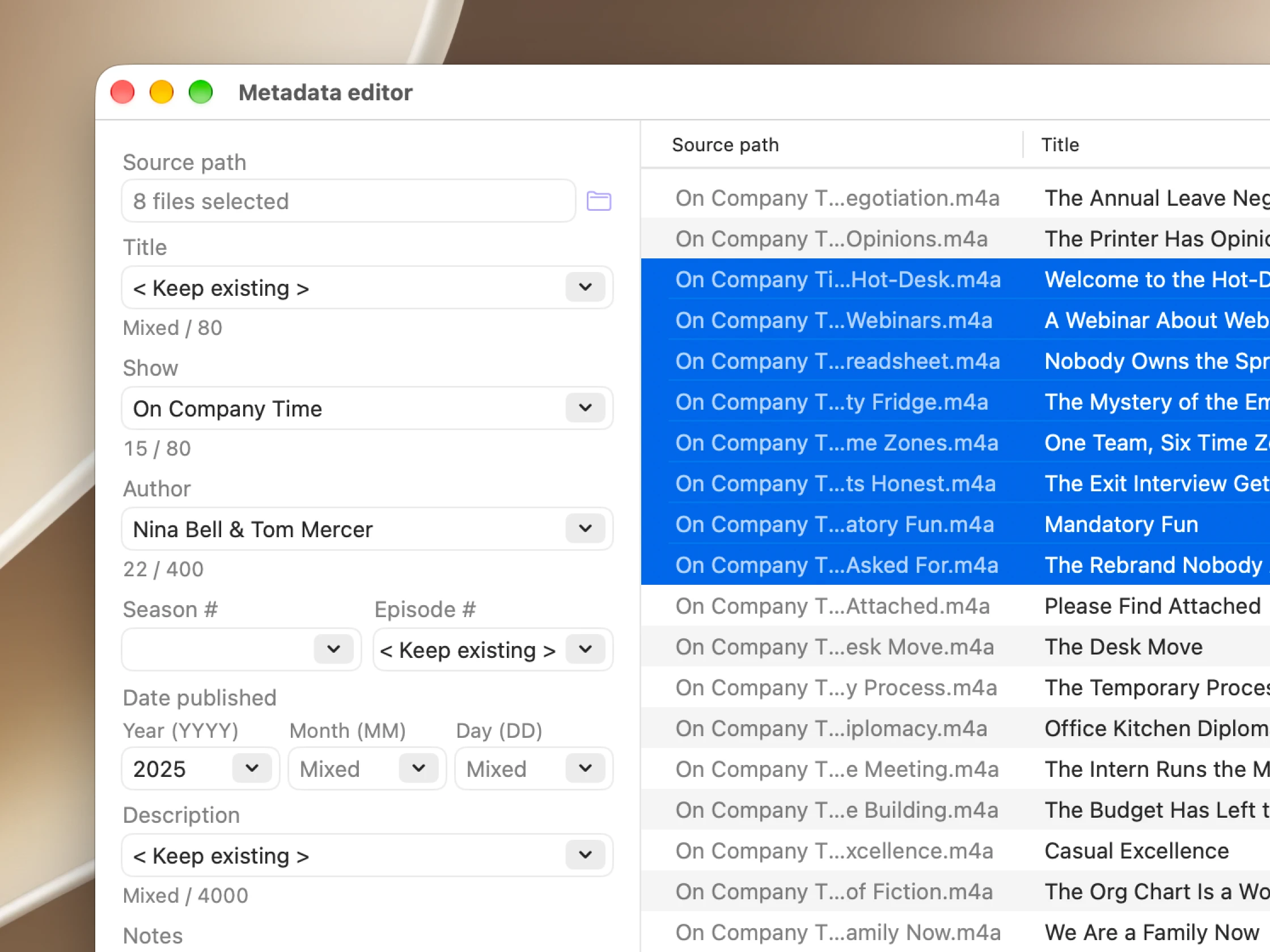The width and height of the screenshot is (1270, 952).
Task: Zoom the window with the green button
Action: (x=201, y=92)
